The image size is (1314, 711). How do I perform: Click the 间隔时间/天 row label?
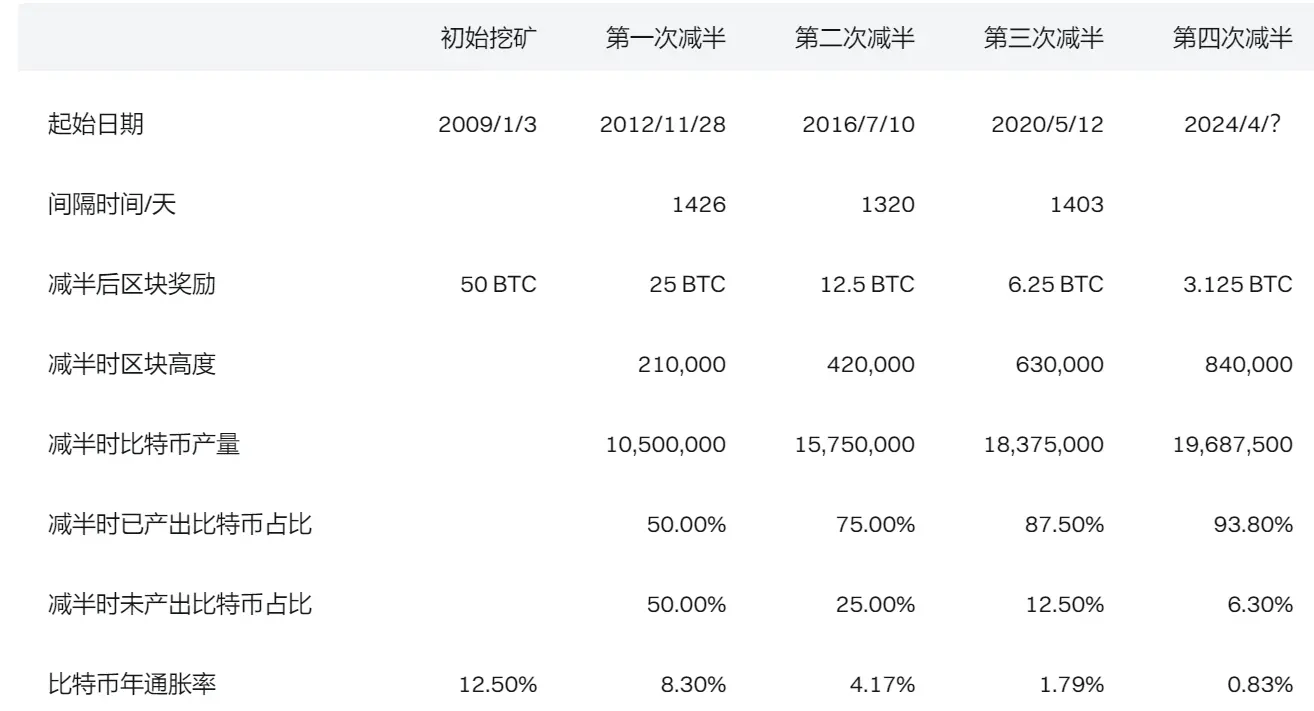point(112,205)
